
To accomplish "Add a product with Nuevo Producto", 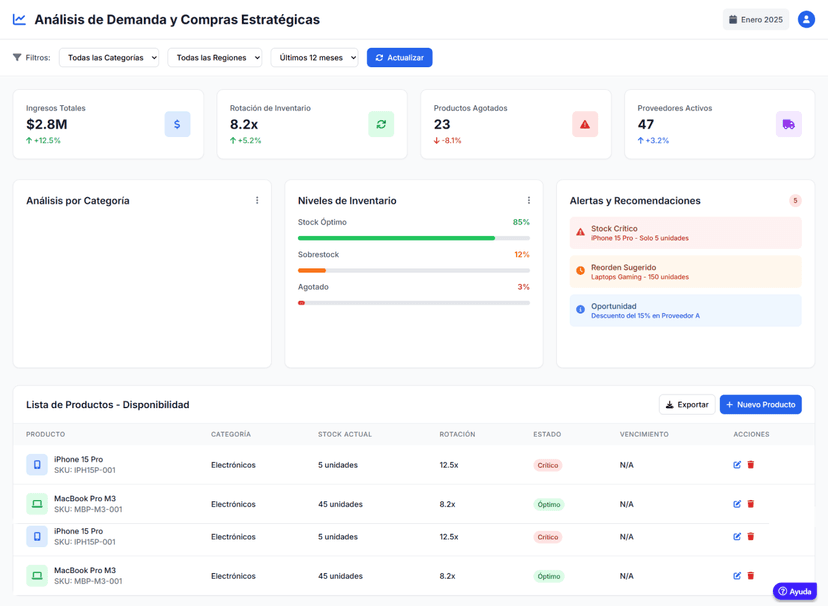I will click(x=760, y=404).
